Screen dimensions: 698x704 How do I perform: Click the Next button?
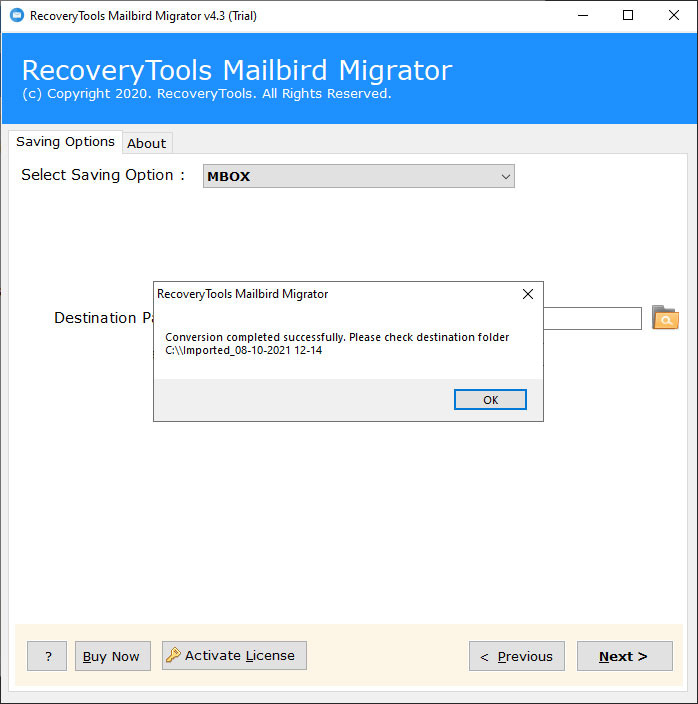(624, 656)
